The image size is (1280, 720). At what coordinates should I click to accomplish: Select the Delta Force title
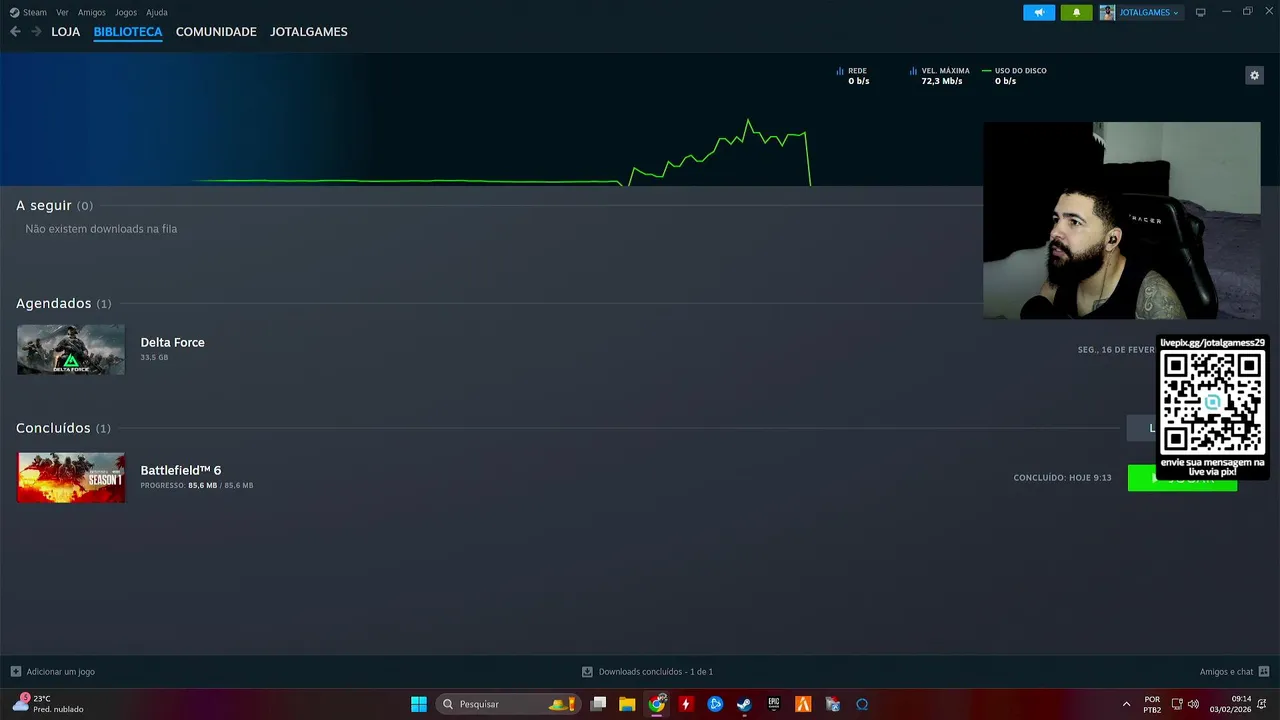point(172,342)
